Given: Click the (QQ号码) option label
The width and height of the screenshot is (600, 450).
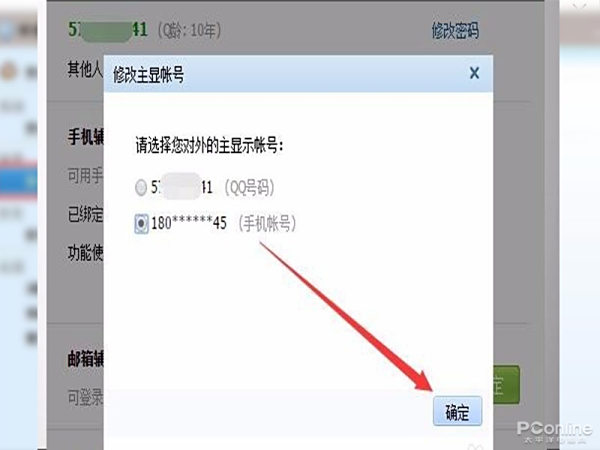Looking at the screenshot, I should point(249,188).
